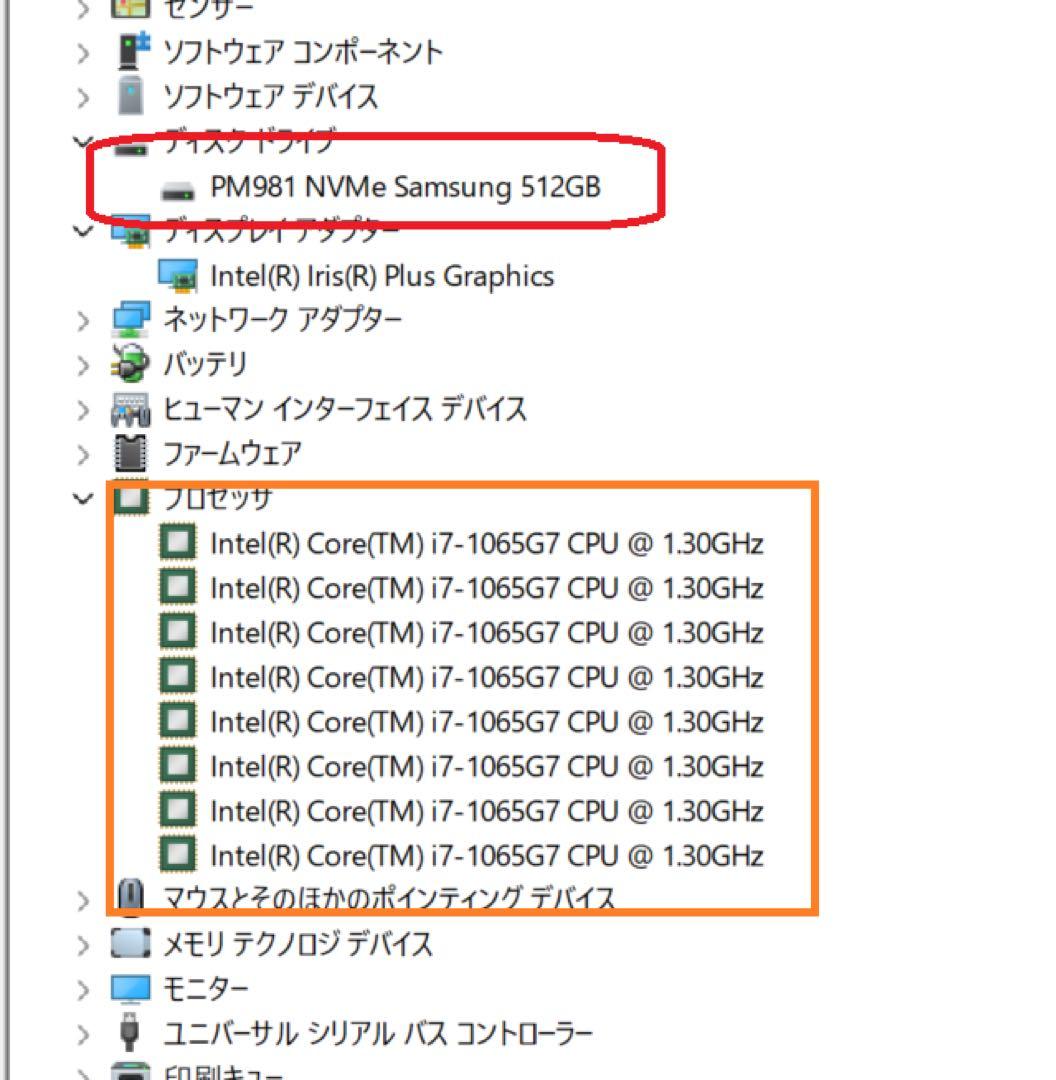Collapse the プロセッサ category
Screen dimensions: 1056x1080
coord(83,497)
